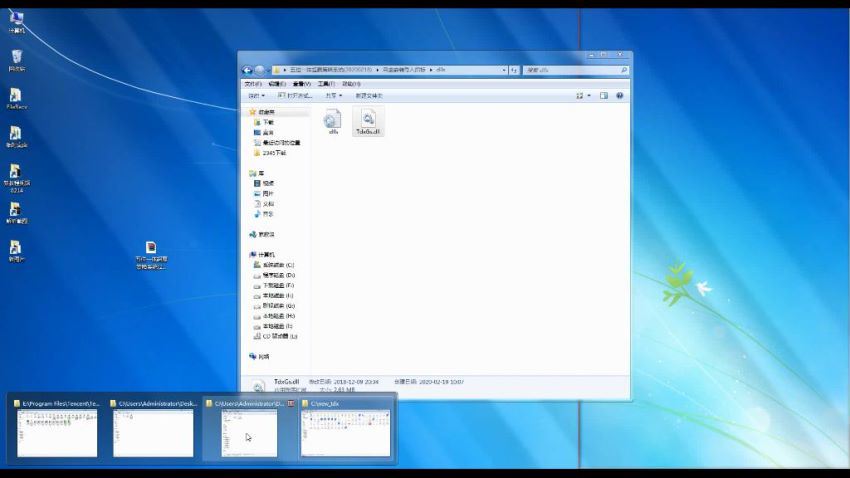Click the TdxGs.dll icon in details pane

(259, 385)
